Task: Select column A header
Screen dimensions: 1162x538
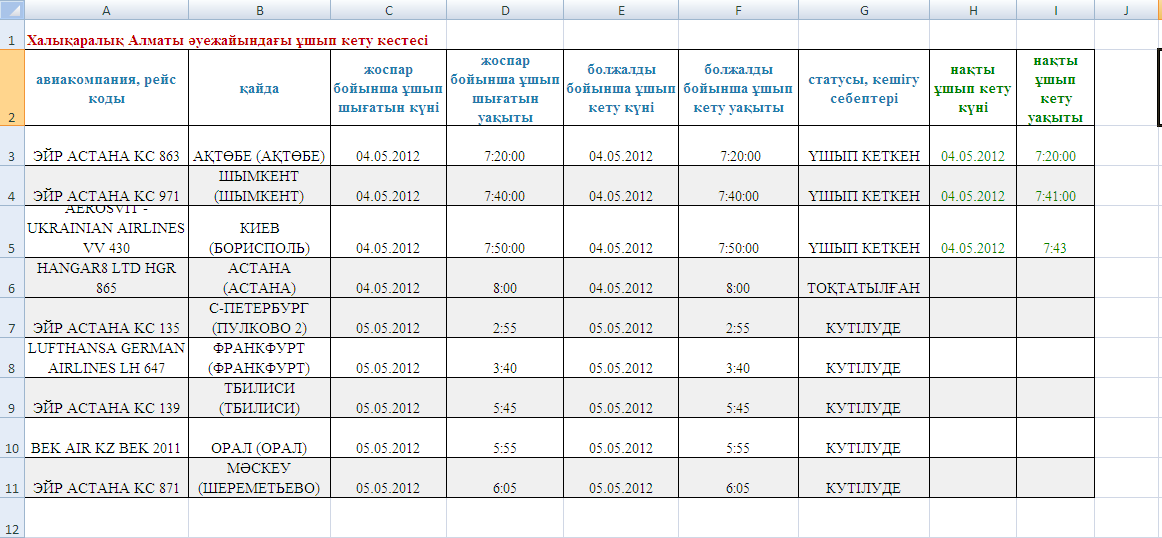Action: click(x=107, y=10)
